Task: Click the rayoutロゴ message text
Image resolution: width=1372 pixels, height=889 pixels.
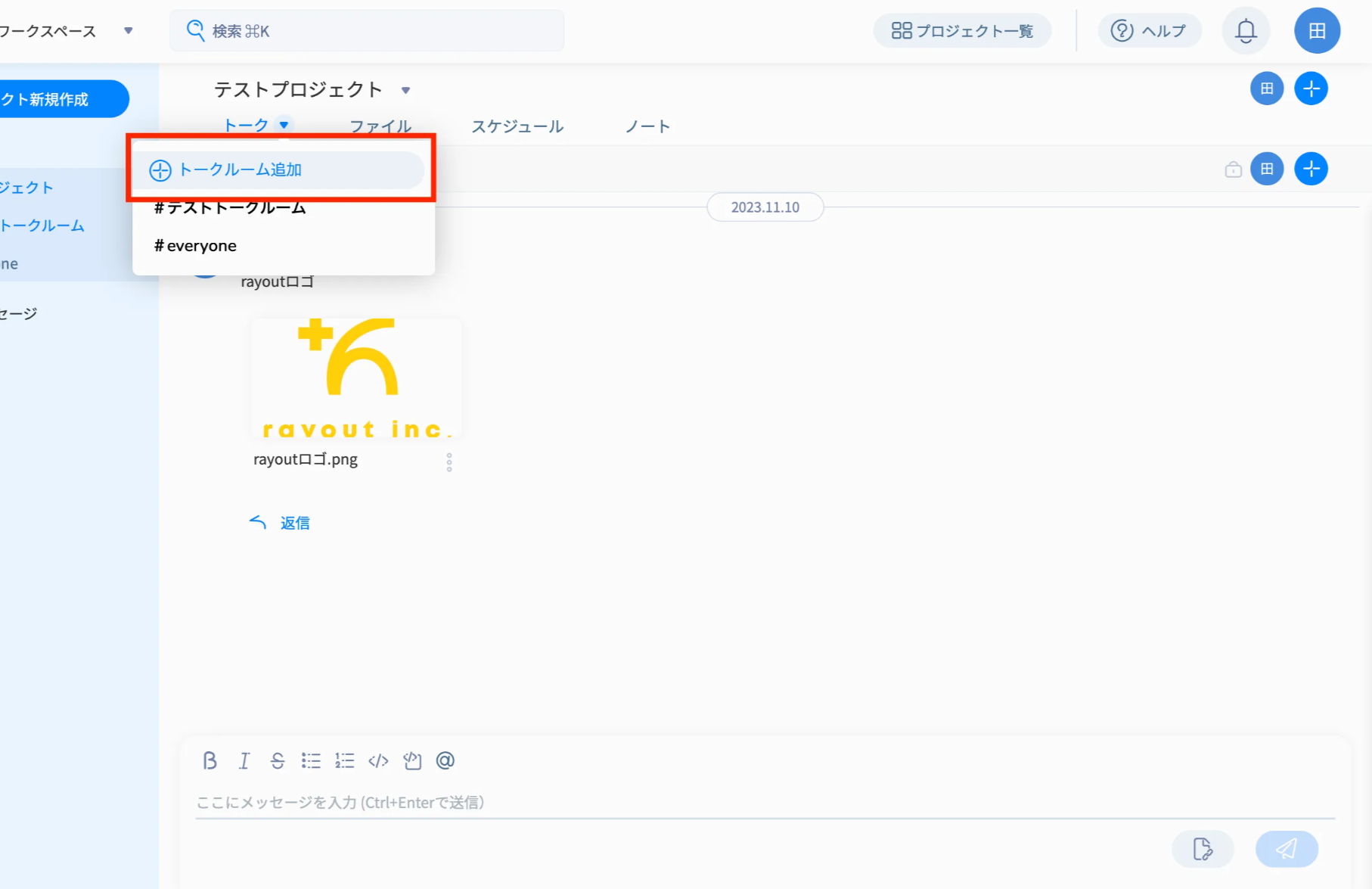Action: click(278, 281)
